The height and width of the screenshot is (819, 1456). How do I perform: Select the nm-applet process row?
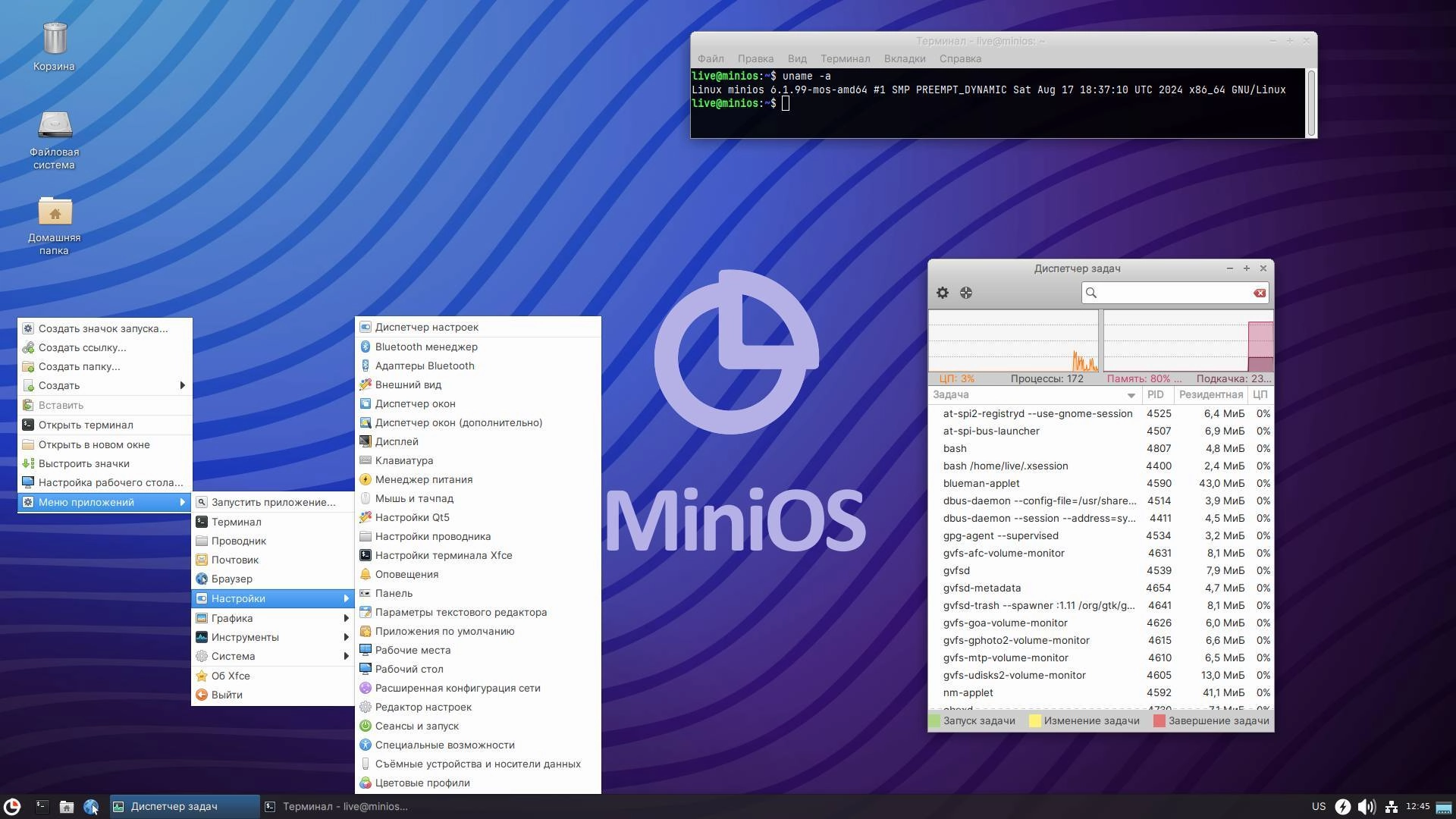coord(1100,692)
